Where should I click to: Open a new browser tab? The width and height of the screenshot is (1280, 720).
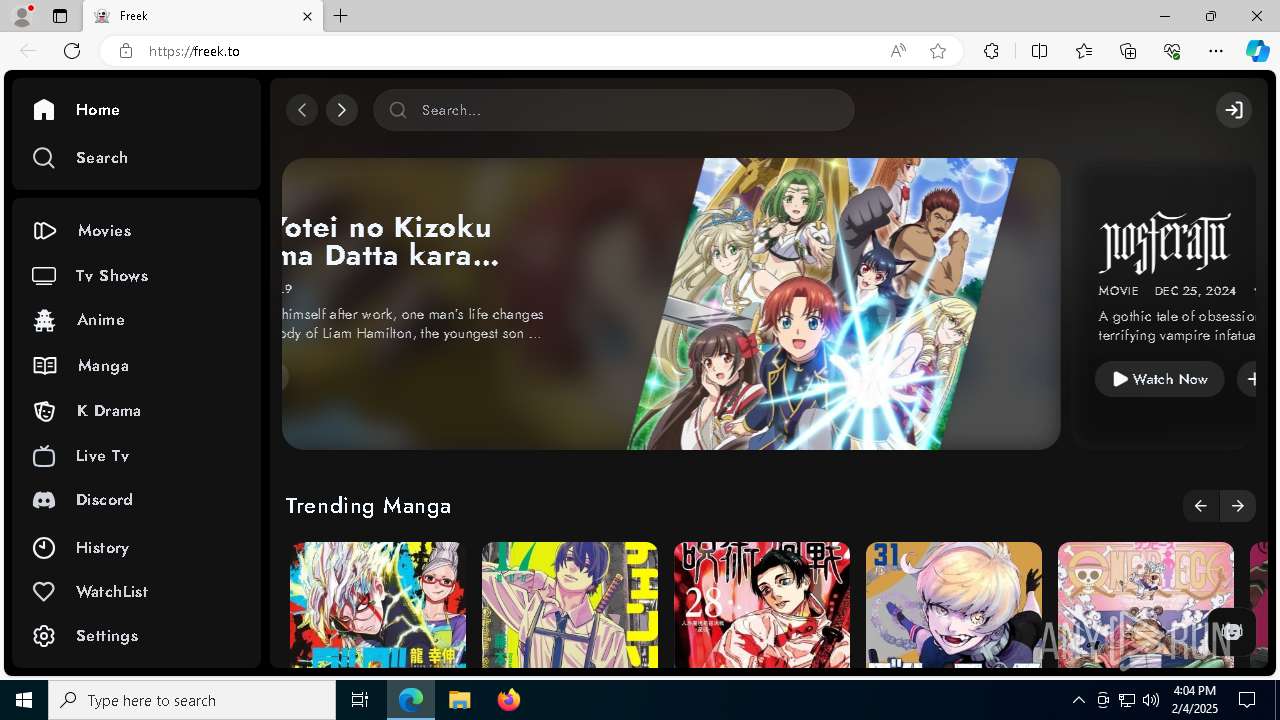coord(341,16)
